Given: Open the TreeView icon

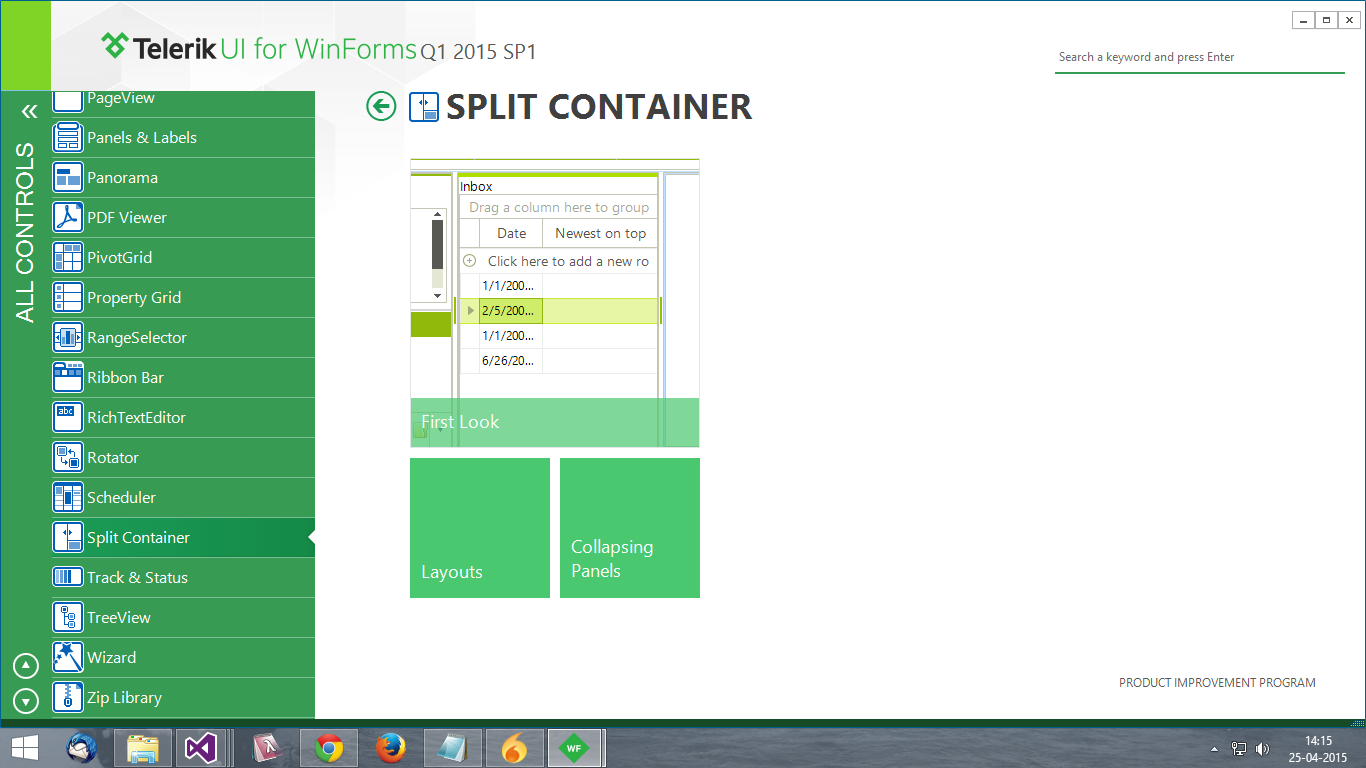Looking at the screenshot, I should pos(68,617).
